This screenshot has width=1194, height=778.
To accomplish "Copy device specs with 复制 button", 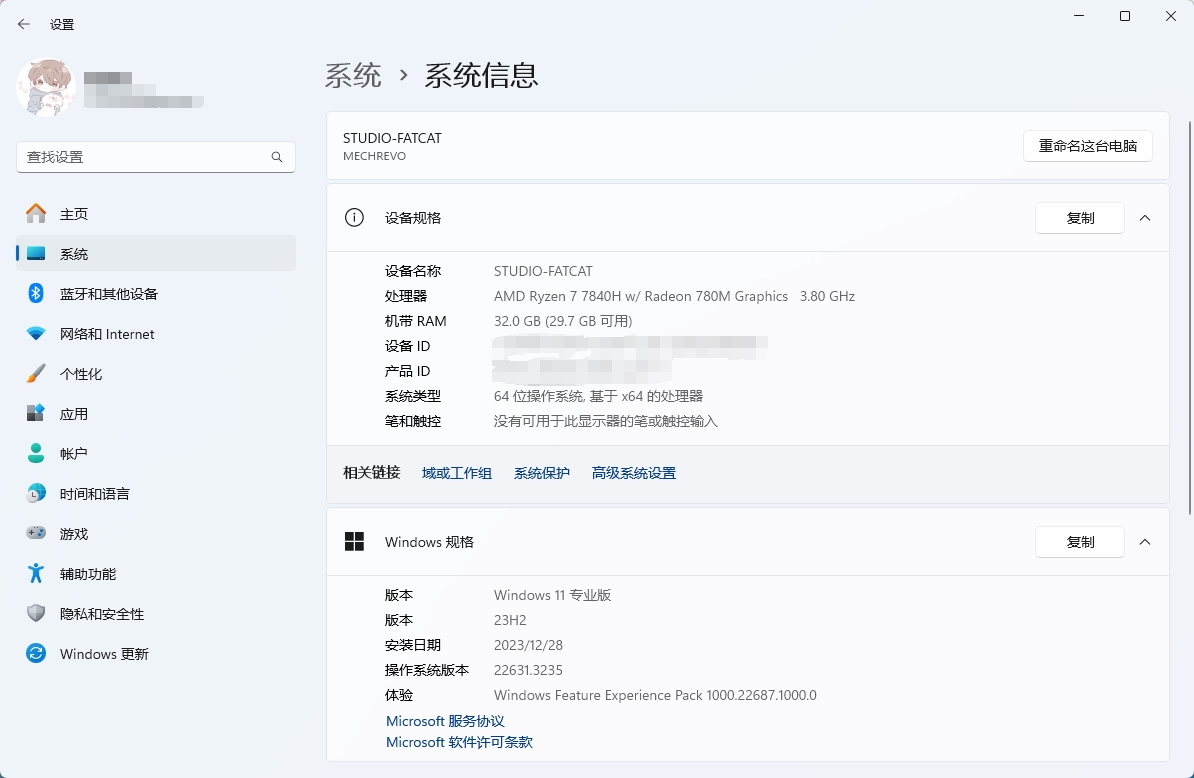I will (1080, 218).
